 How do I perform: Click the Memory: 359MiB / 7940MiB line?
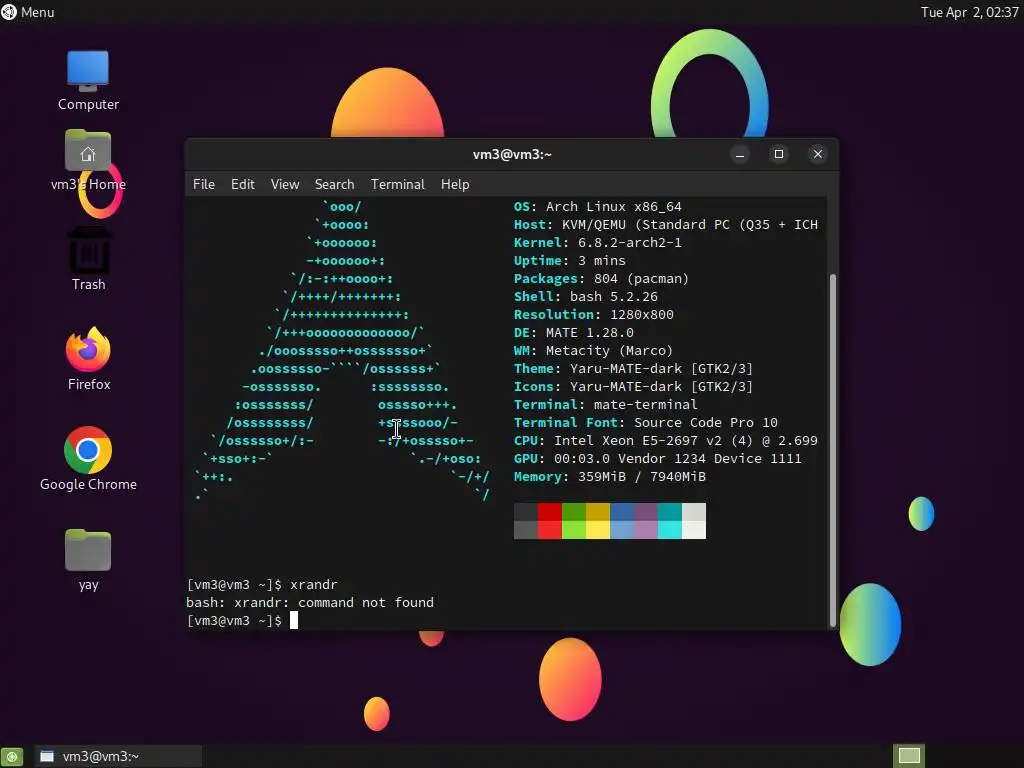tap(609, 477)
